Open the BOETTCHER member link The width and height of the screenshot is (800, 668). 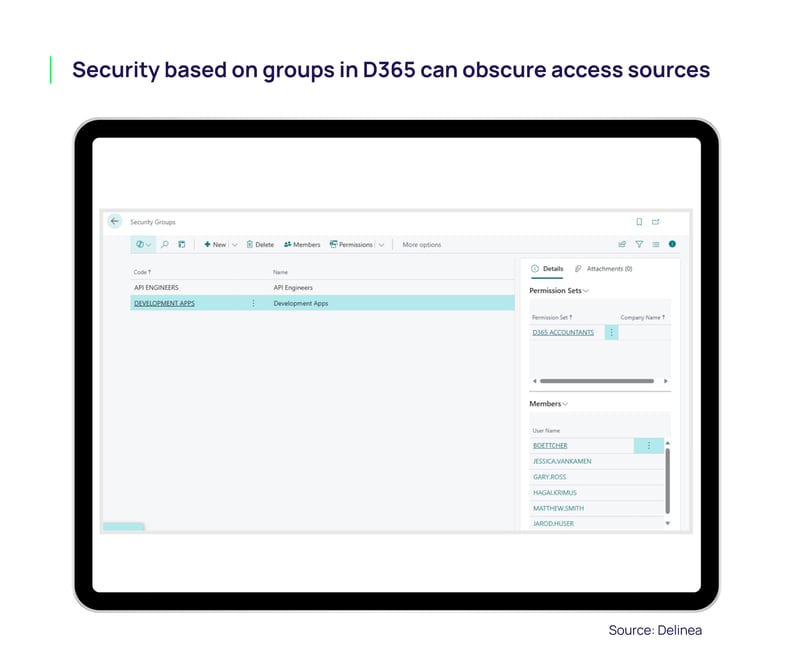pos(550,446)
